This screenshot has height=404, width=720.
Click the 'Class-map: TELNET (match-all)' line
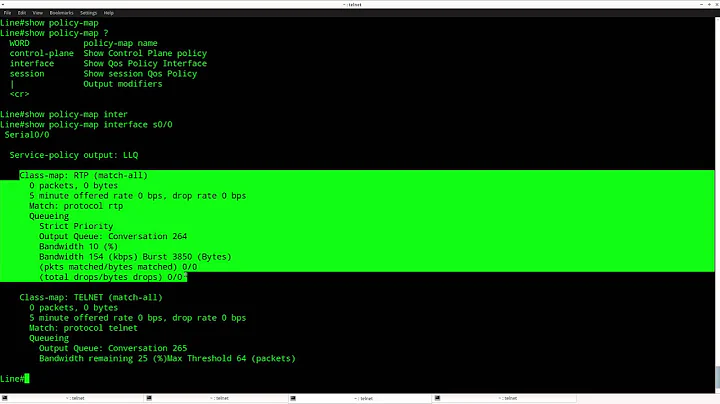(x=90, y=297)
